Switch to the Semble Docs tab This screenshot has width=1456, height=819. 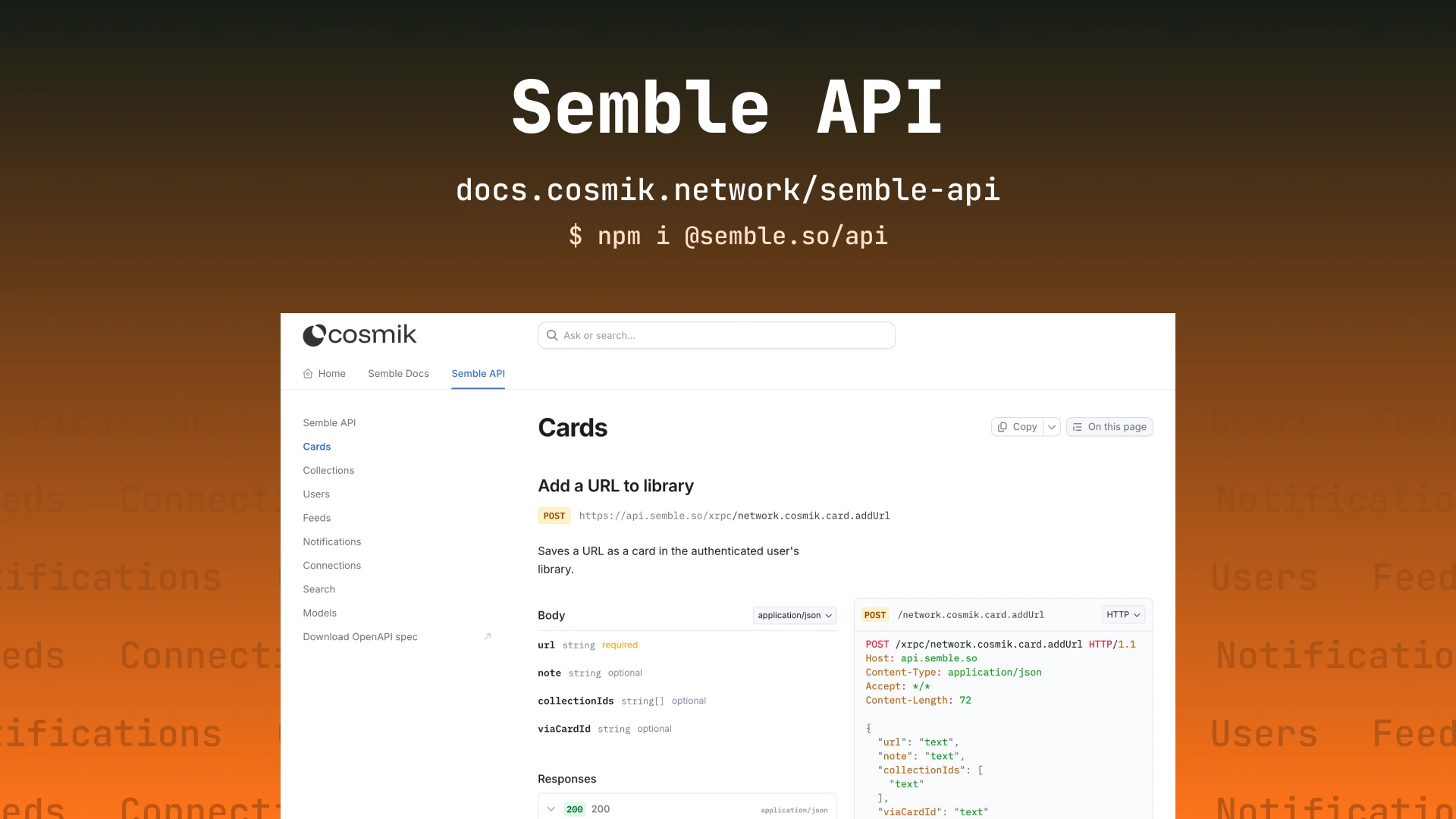tap(399, 374)
